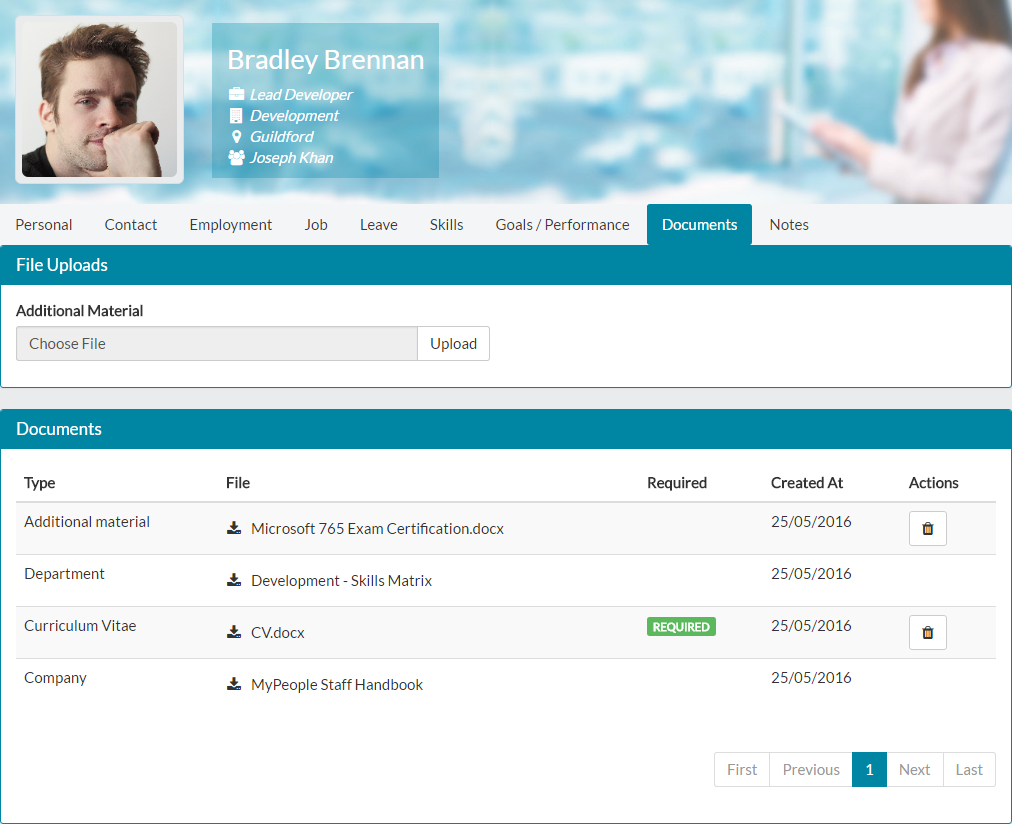Click the Upload button

pos(454,343)
